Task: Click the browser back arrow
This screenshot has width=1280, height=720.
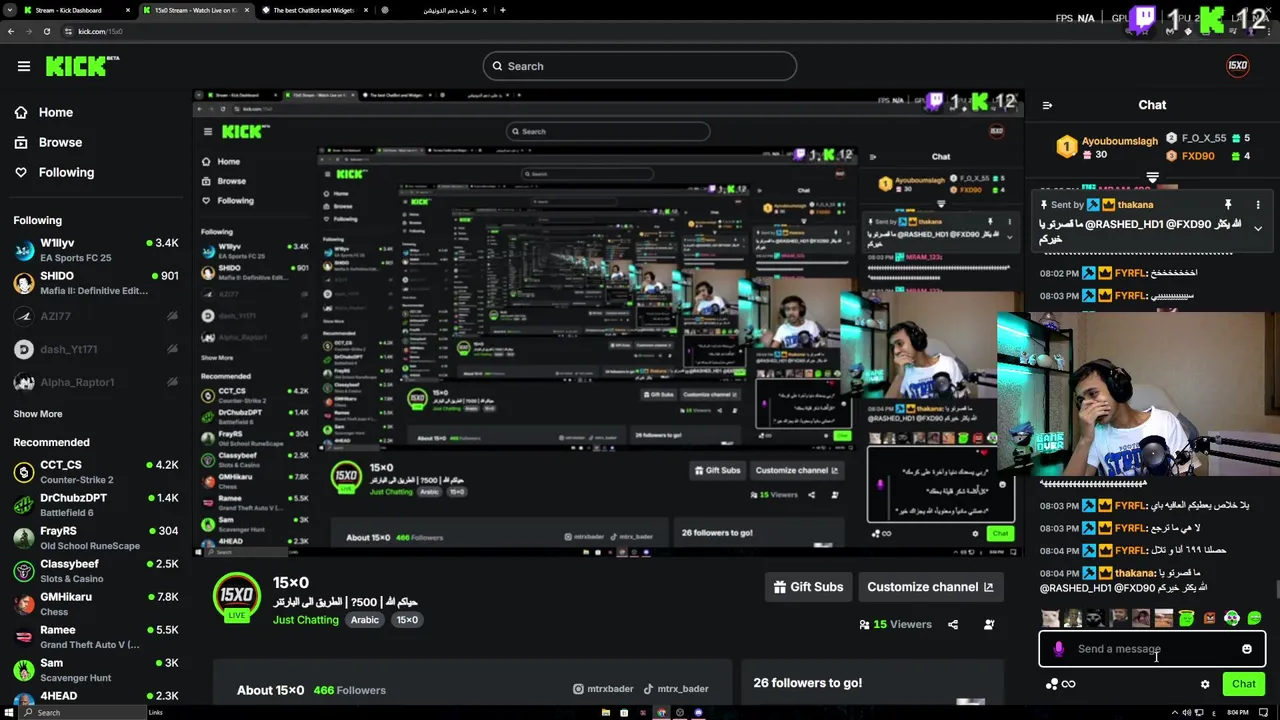Action: click(x=11, y=31)
